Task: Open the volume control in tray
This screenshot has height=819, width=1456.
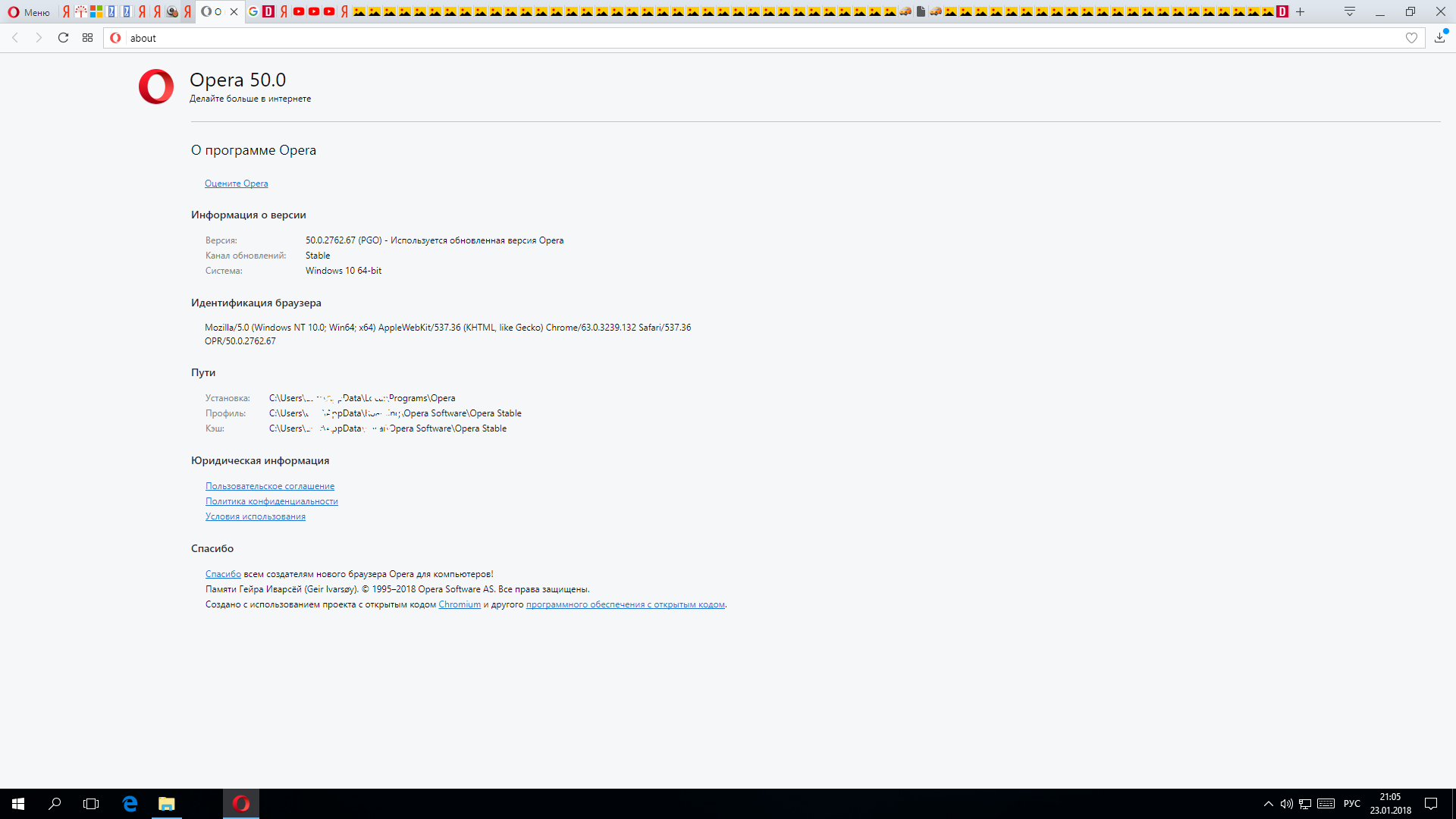Action: tap(1286, 804)
